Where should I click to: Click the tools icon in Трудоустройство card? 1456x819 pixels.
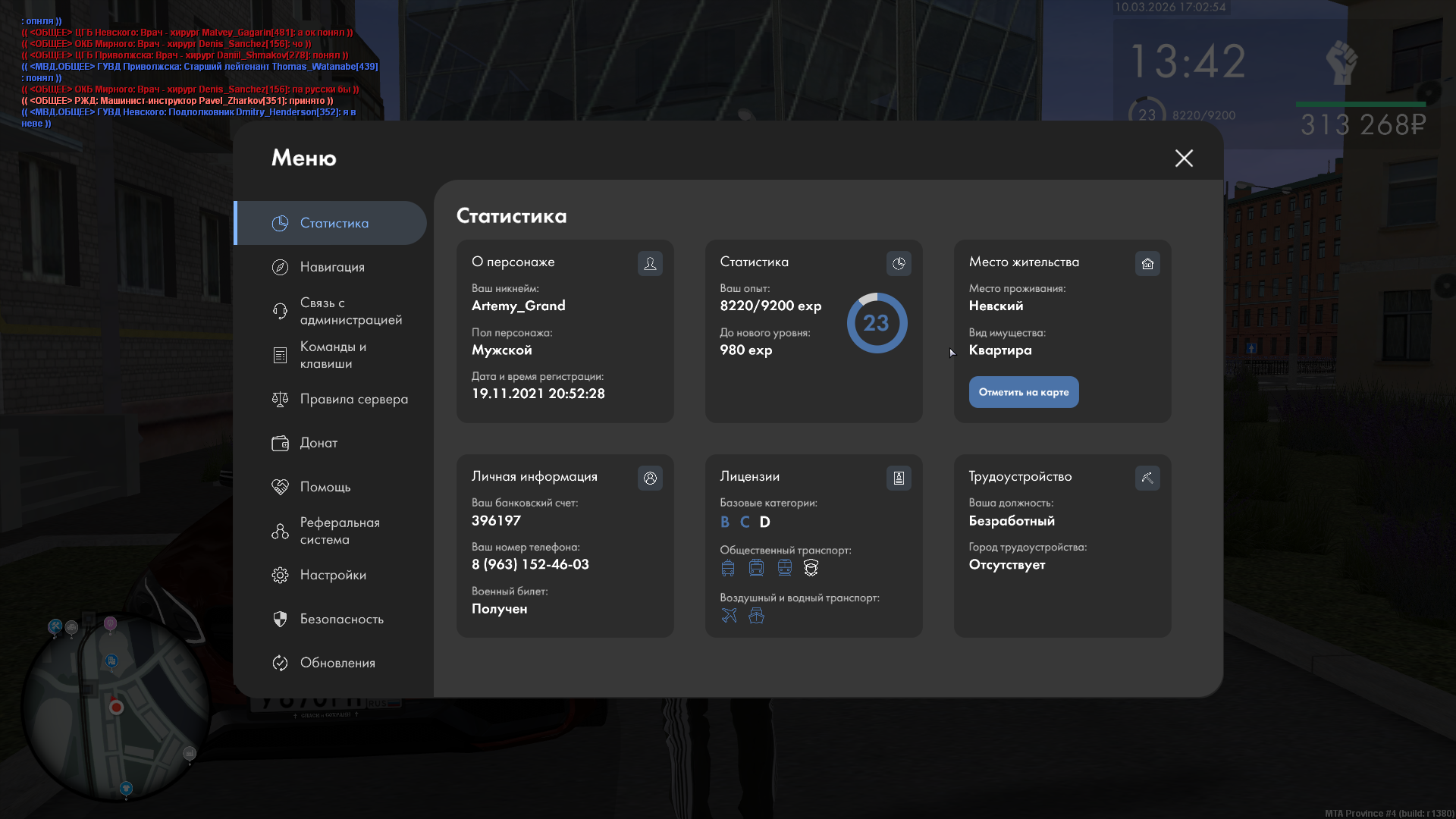pos(1147,478)
